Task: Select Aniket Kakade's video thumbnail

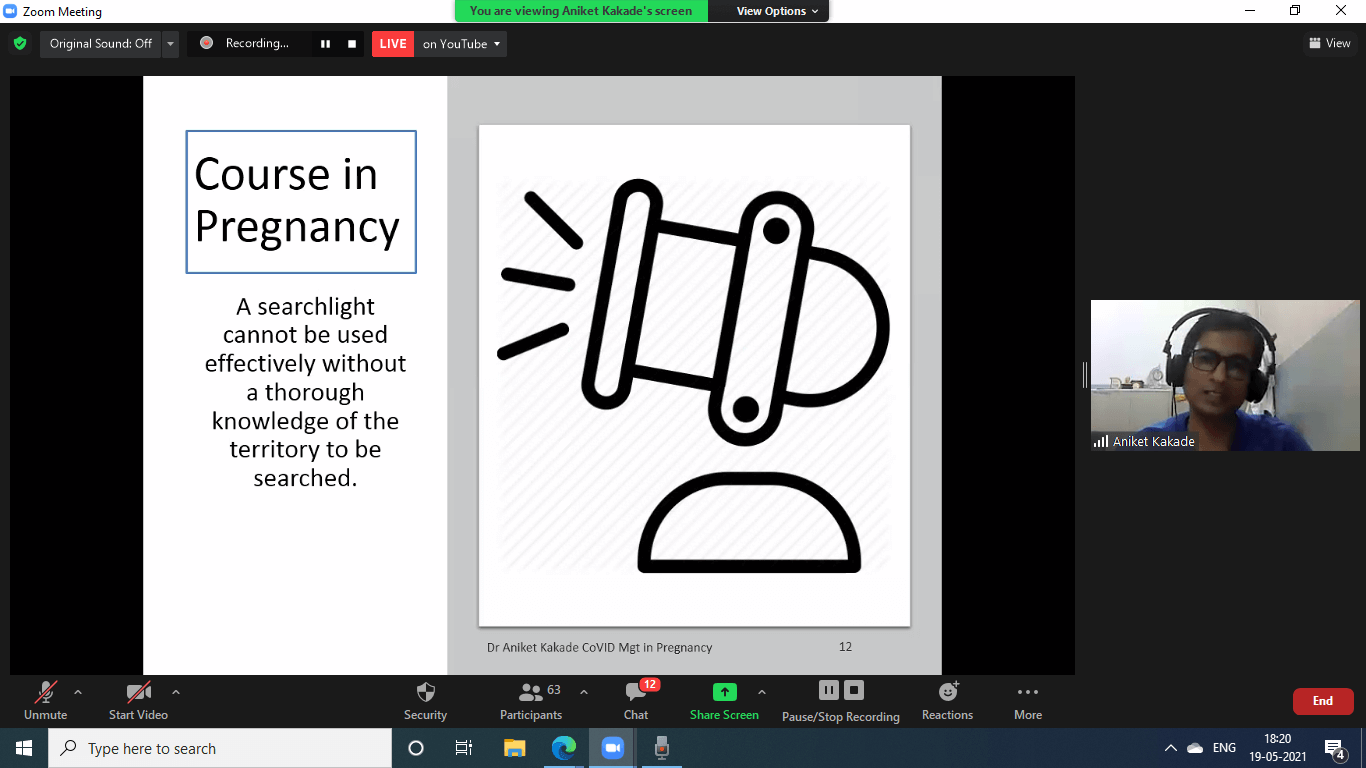Action: 1225,375
